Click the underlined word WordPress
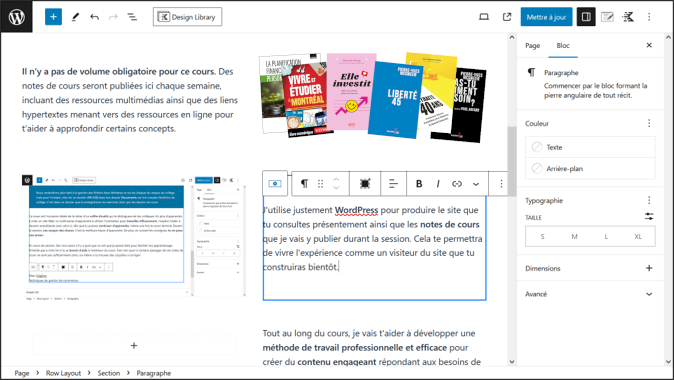Image resolution: width=674 pixels, height=380 pixels. pyautogui.click(x=356, y=210)
